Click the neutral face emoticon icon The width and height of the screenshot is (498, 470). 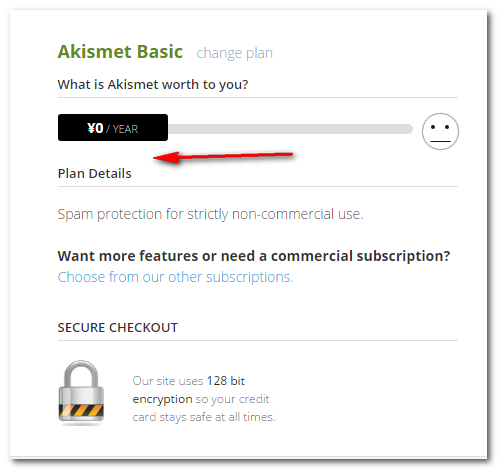tap(440, 131)
